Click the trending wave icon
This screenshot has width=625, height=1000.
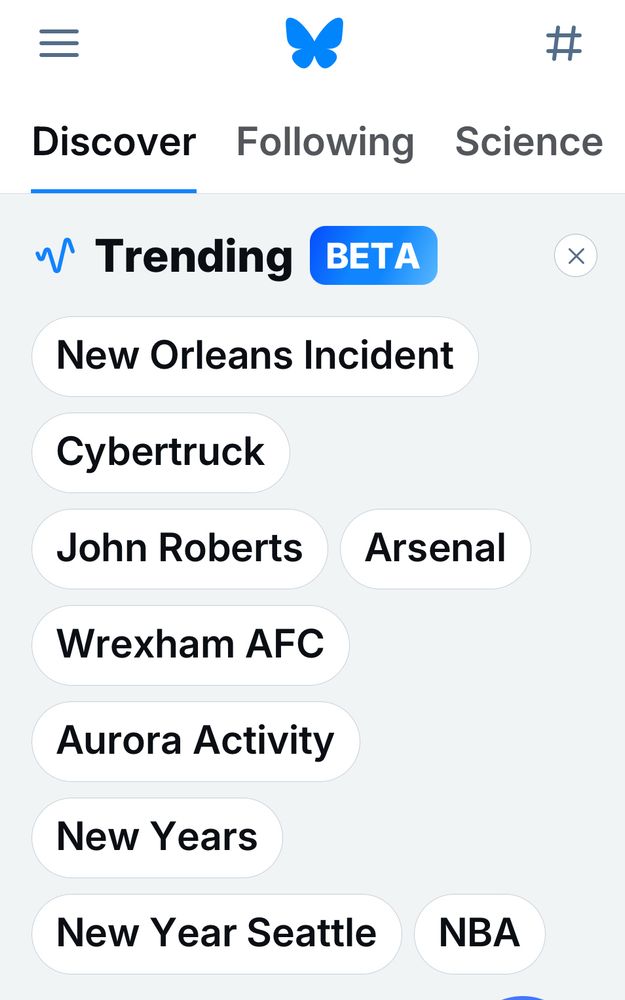point(55,257)
